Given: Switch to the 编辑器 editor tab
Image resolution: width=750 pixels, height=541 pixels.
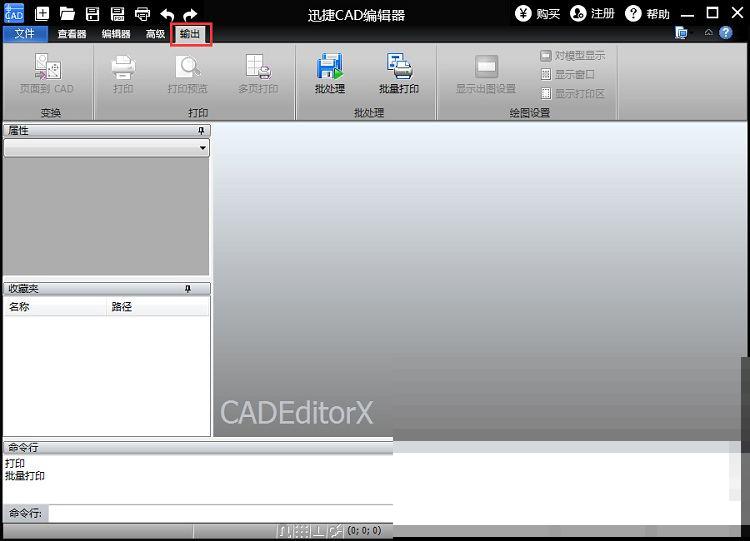Looking at the screenshot, I should [x=116, y=34].
